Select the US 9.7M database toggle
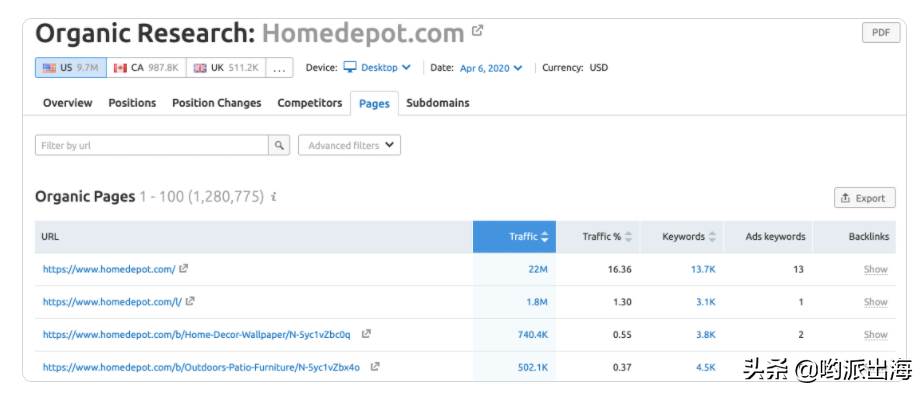This screenshot has width=924, height=393. click(x=71, y=68)
